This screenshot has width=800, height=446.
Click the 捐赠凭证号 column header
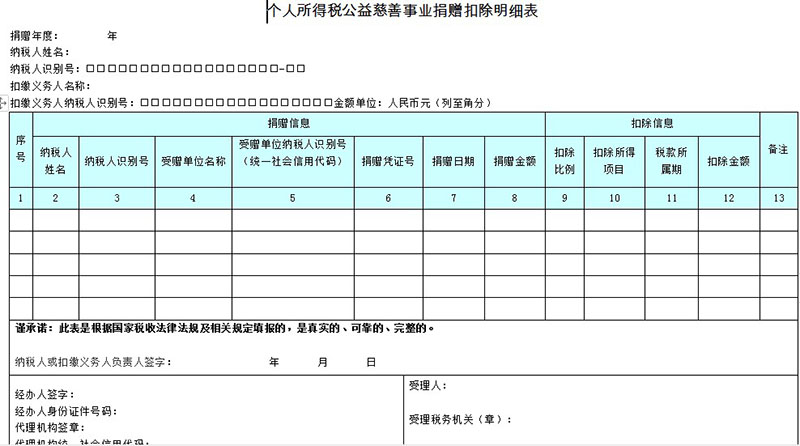tap(387, 160)
